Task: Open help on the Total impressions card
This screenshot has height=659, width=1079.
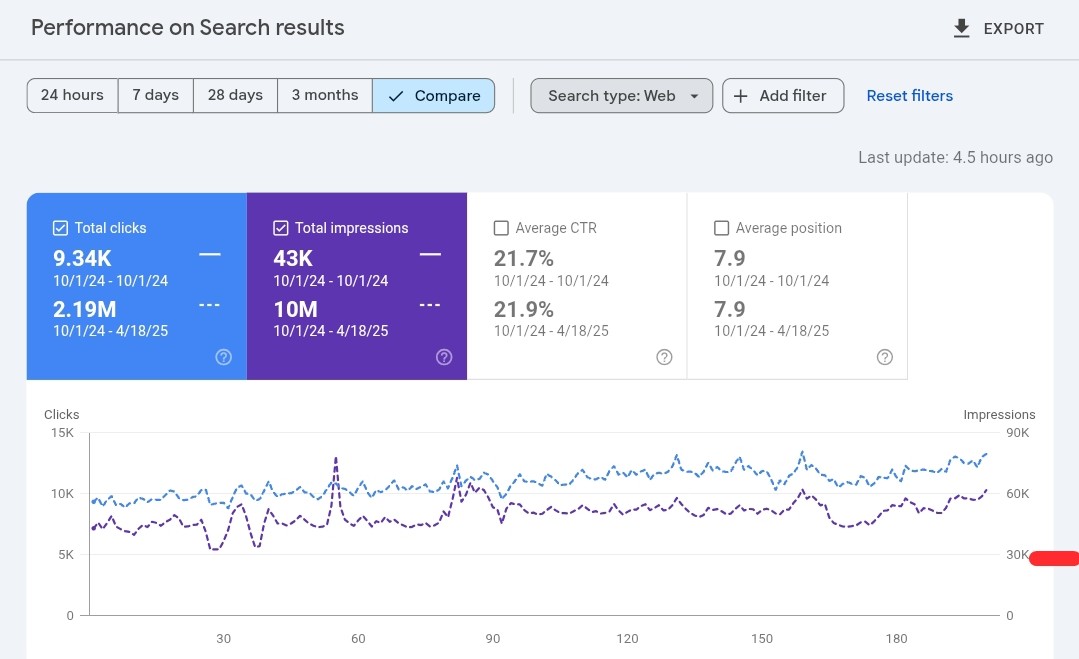Action: pos(443,356)
